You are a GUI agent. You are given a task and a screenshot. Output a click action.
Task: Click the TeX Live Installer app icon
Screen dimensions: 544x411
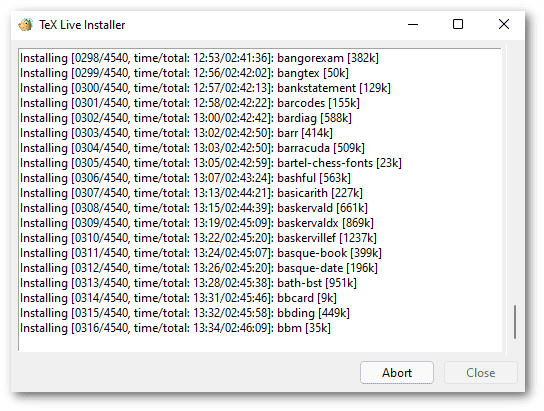[25, 25]
